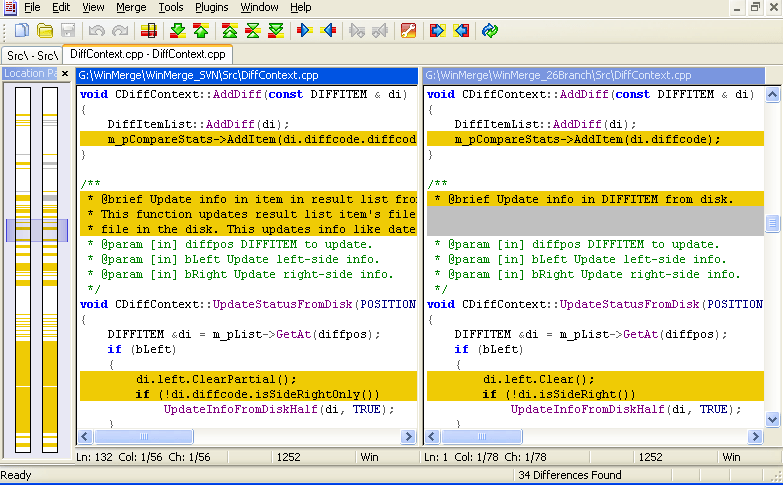Click the New document toolbar icon
Screen dimensions: 783x485
coord(22,31)
